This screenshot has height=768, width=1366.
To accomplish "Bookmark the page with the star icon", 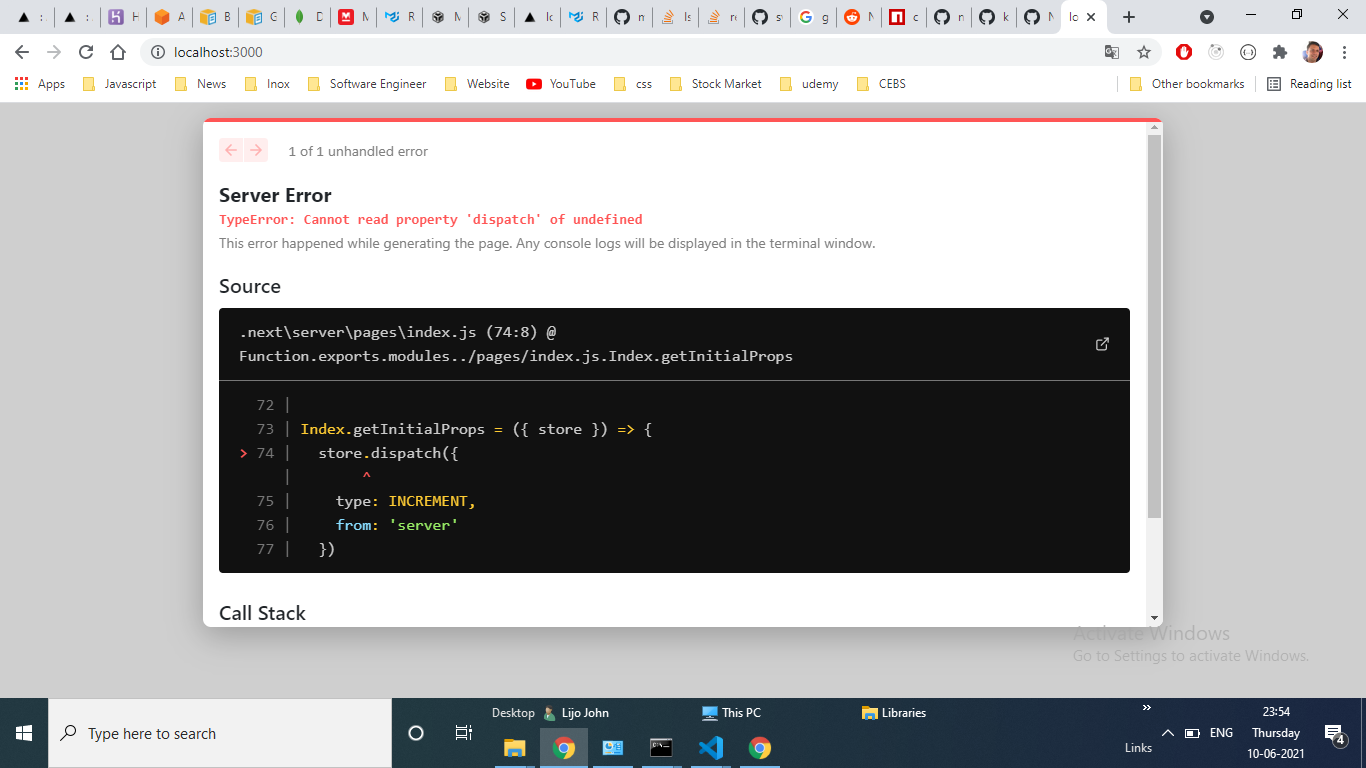I will pos(1143,51).
